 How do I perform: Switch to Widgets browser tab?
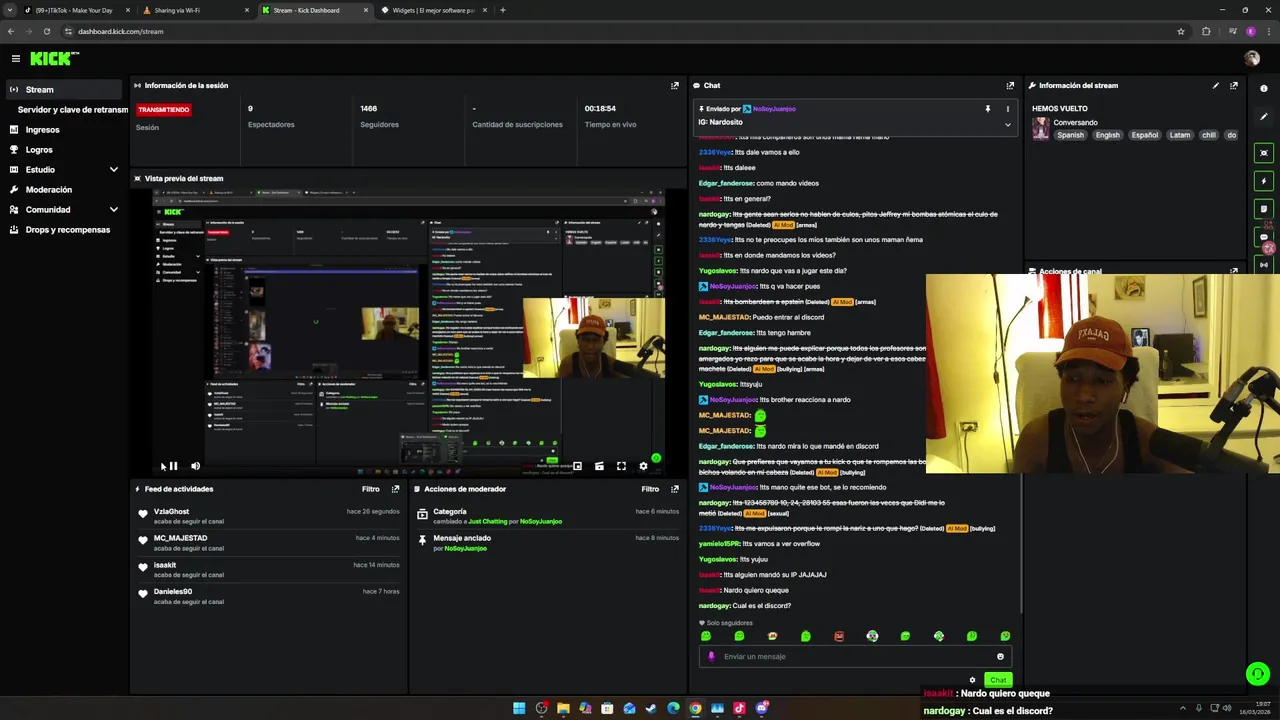tap(432, 10)
